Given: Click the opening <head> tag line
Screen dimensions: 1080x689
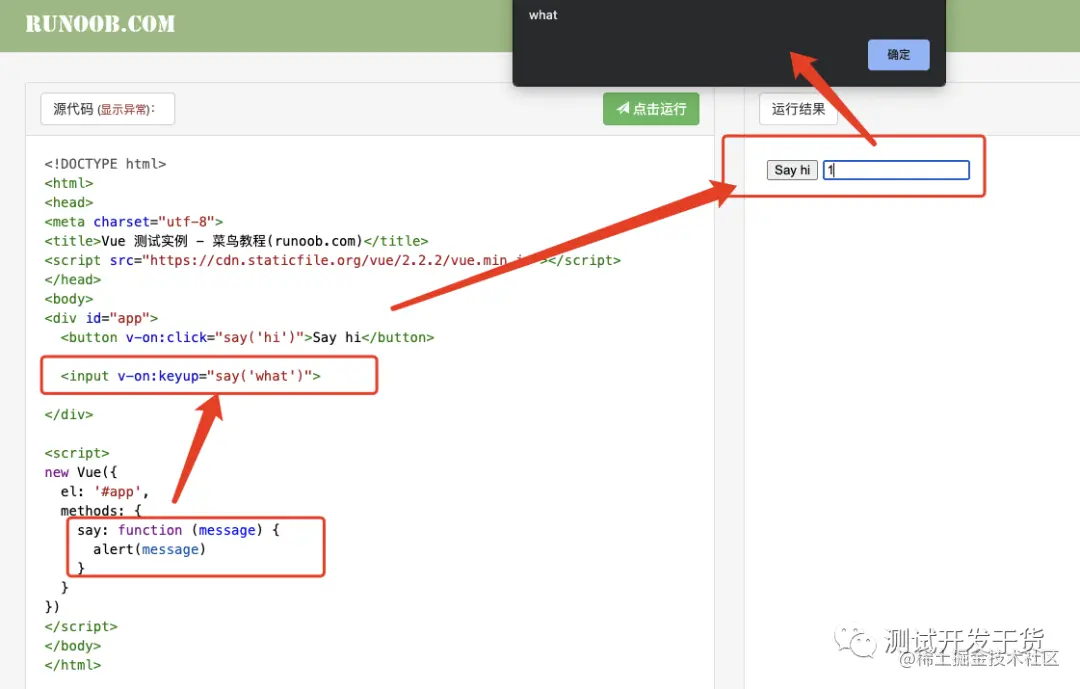Looking at the screenshot, I should 69,203.
